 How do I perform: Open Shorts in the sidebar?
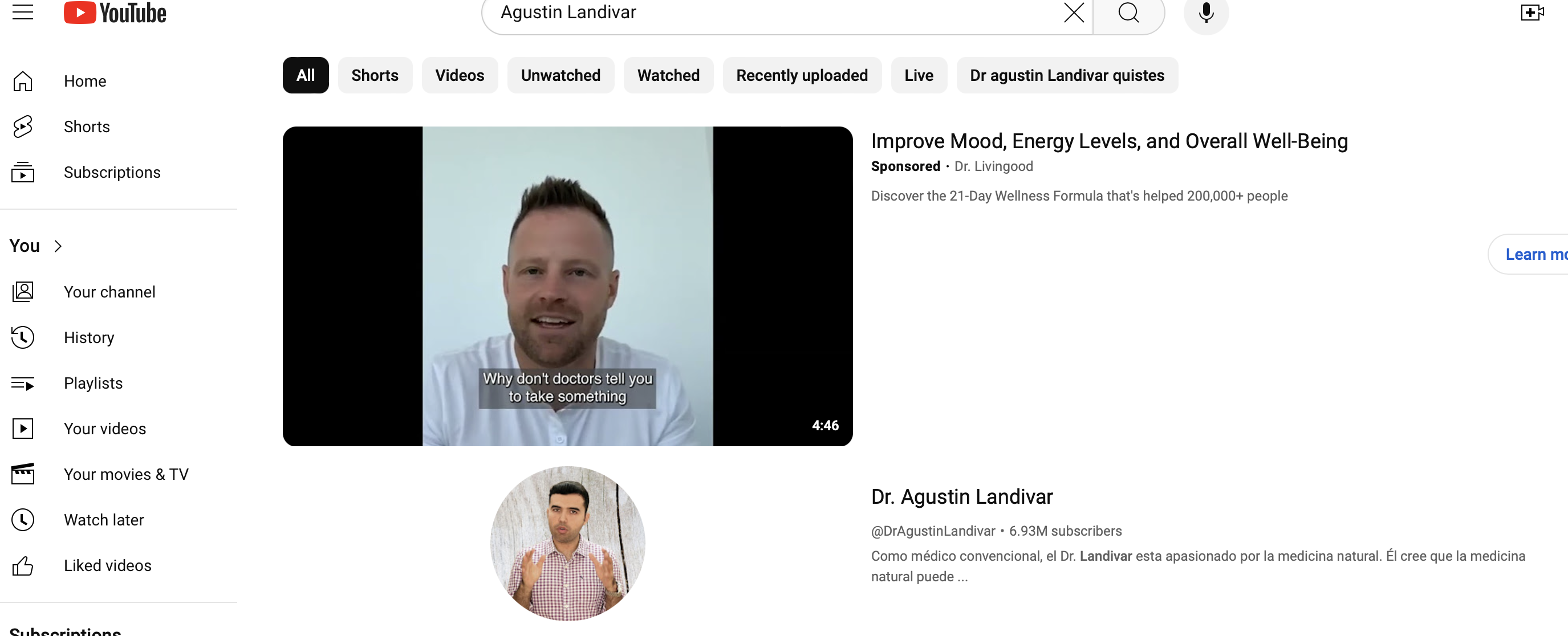87,127
